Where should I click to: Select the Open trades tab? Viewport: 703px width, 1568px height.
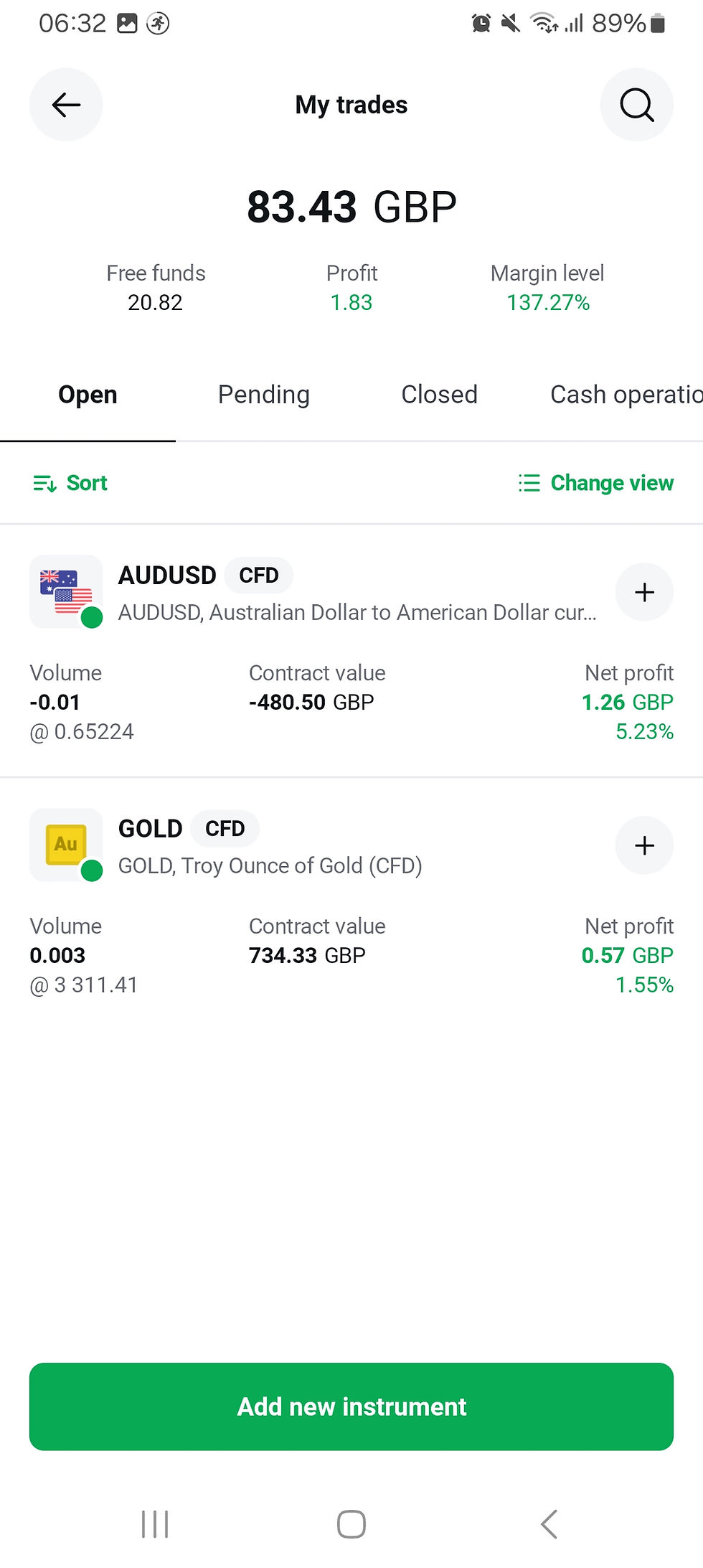click(x=88, y=395)
